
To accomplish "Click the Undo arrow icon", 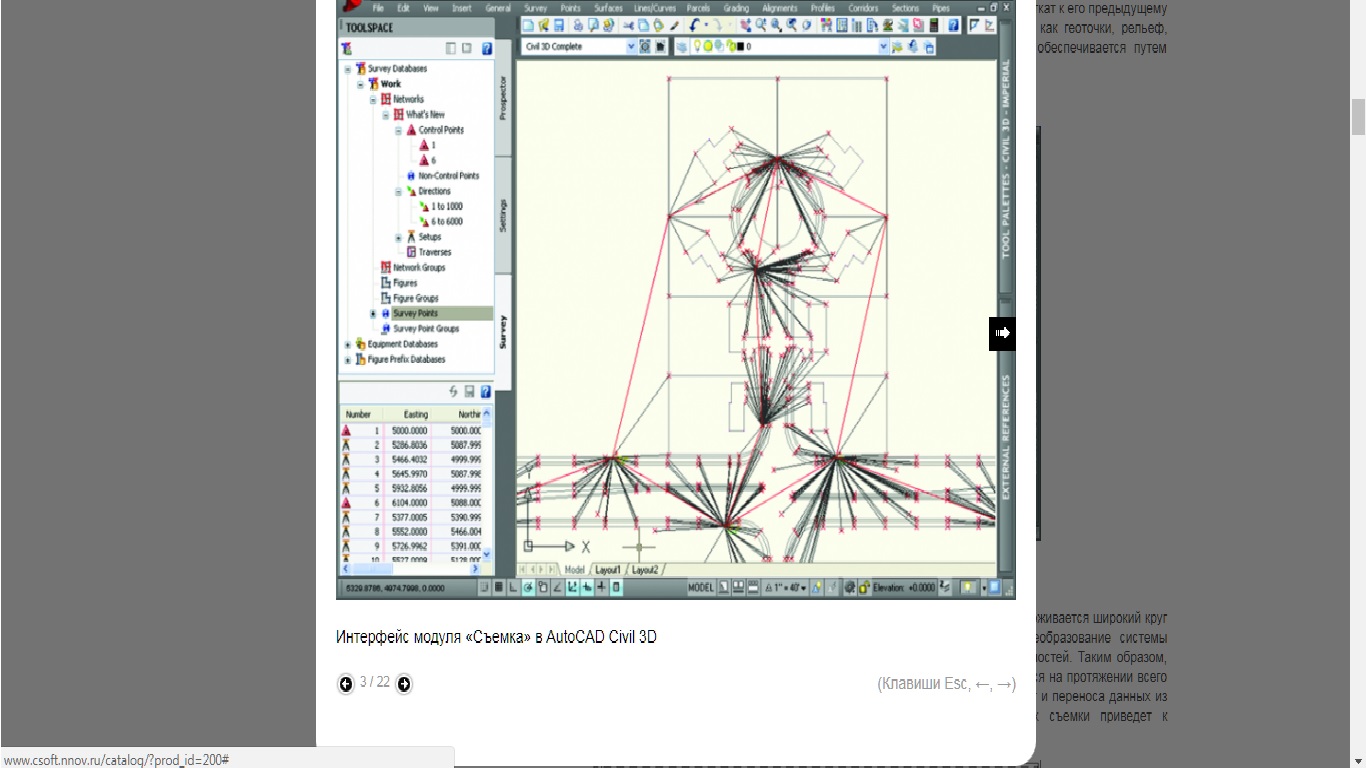I will tap(693, 25).
